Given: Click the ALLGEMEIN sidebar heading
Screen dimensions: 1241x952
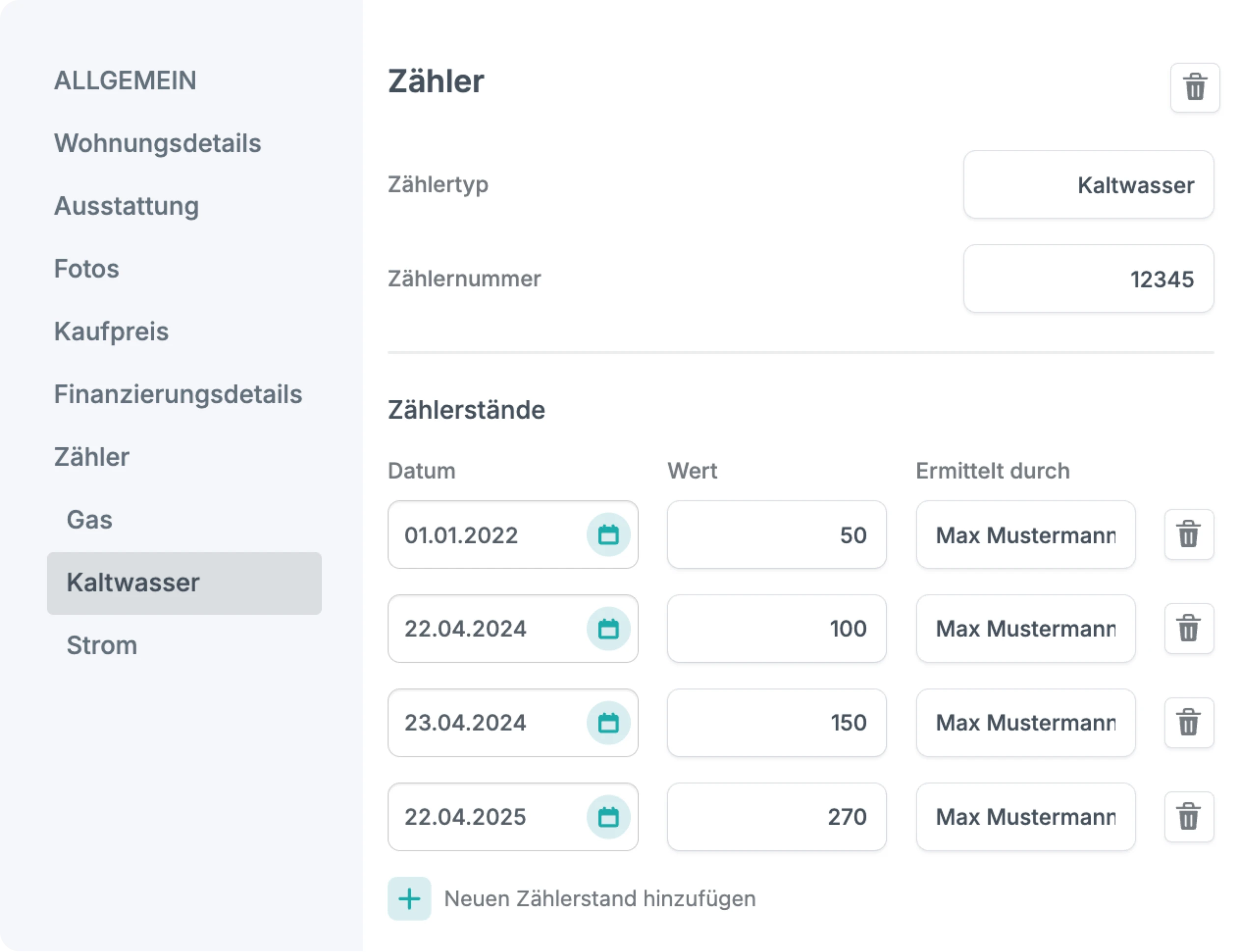Looking at the screenshot, I should (125, 80).
